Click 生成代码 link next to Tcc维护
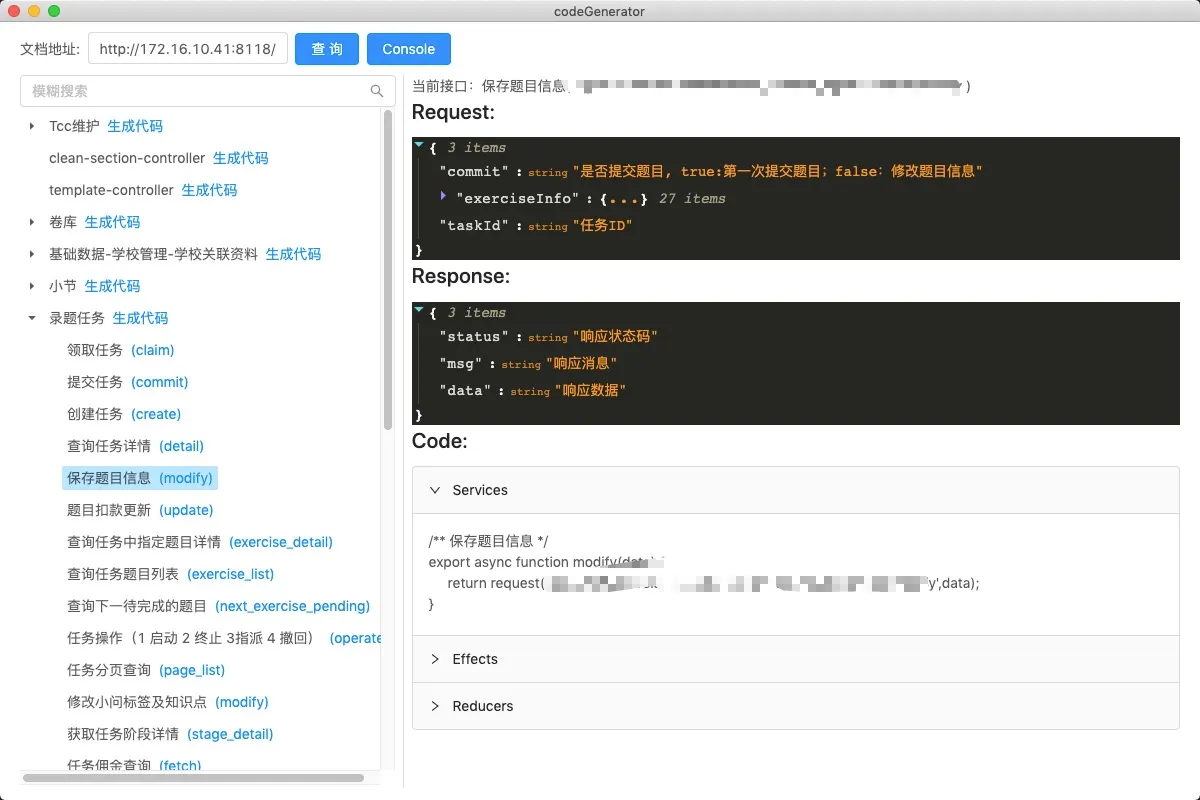1200x800 pixels. pyautogui.click(x=135, y=126)
